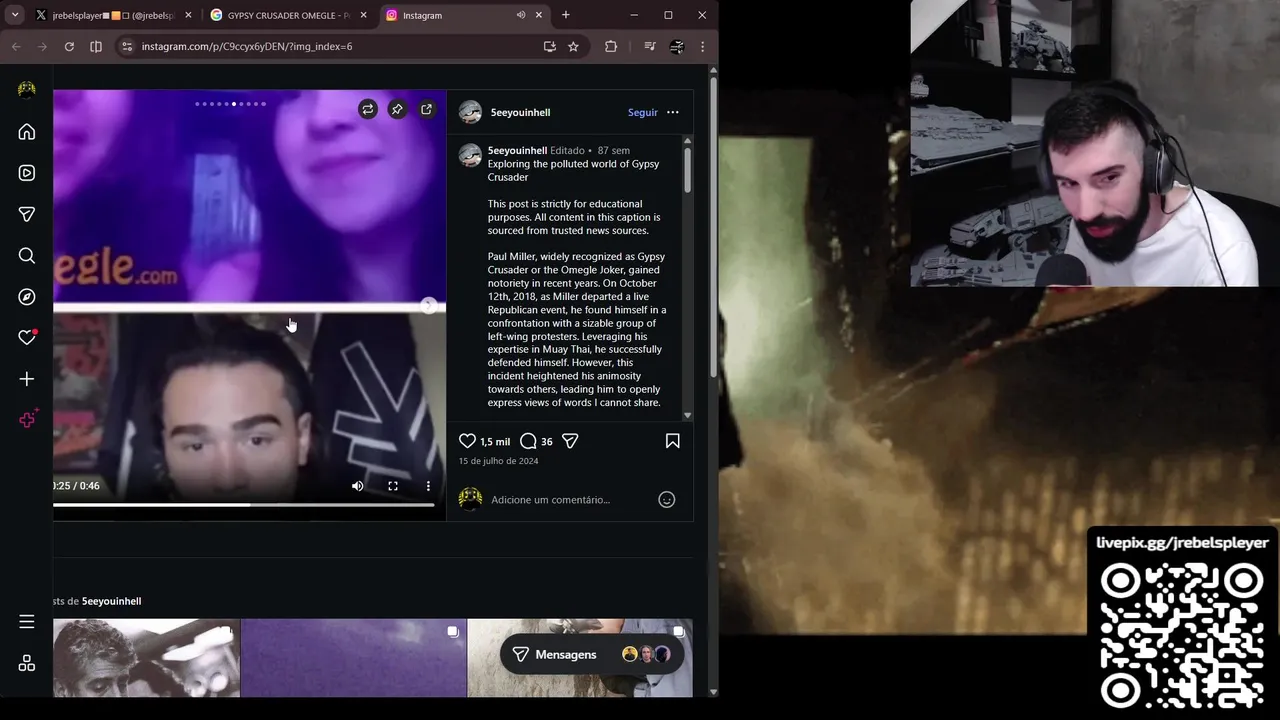Open Notifications heart icon in sidebar
The width and height of the screenshot is (1280, 720).
(27, 338)
